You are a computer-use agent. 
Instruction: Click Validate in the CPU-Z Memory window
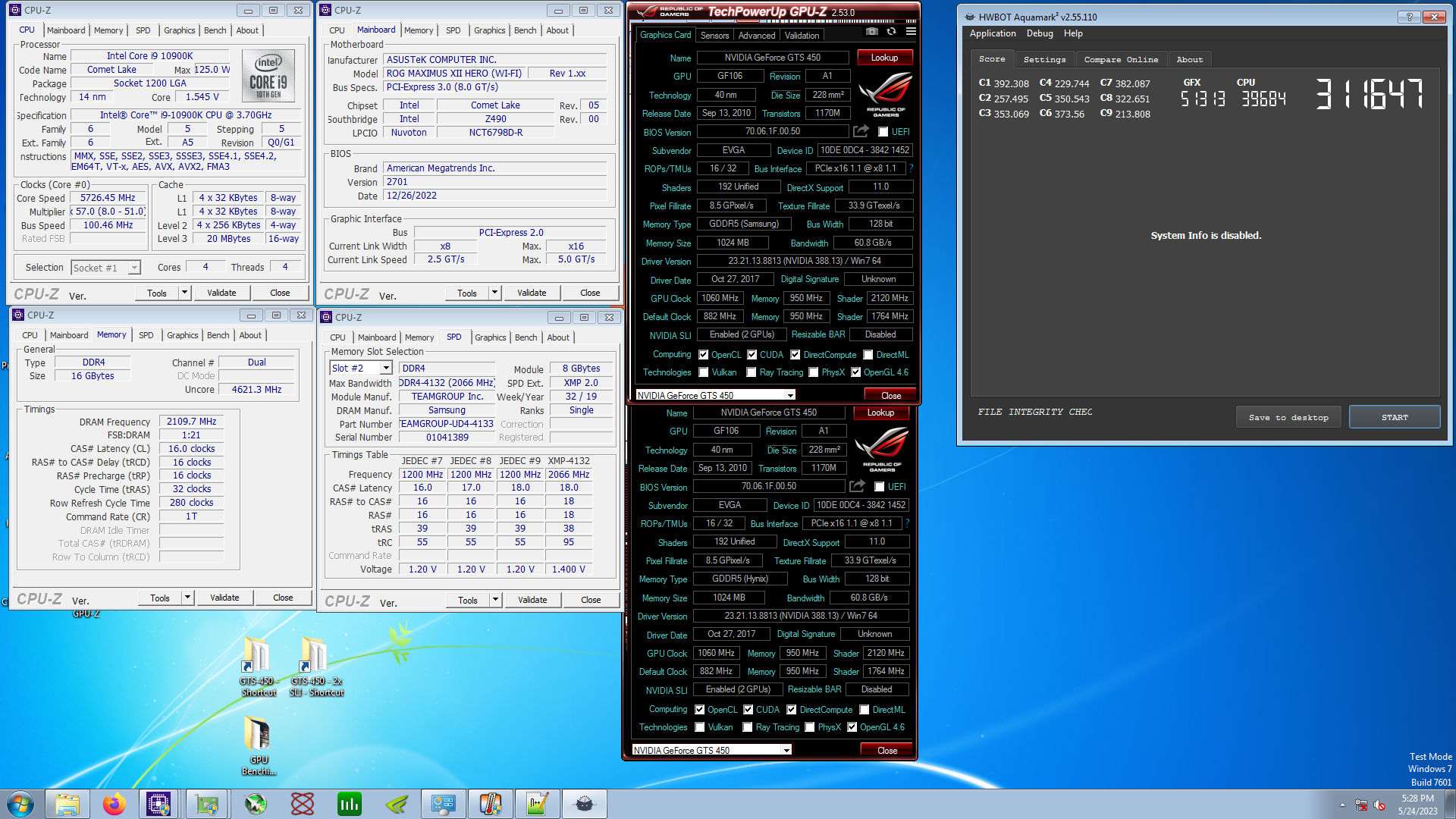[224, 598]
